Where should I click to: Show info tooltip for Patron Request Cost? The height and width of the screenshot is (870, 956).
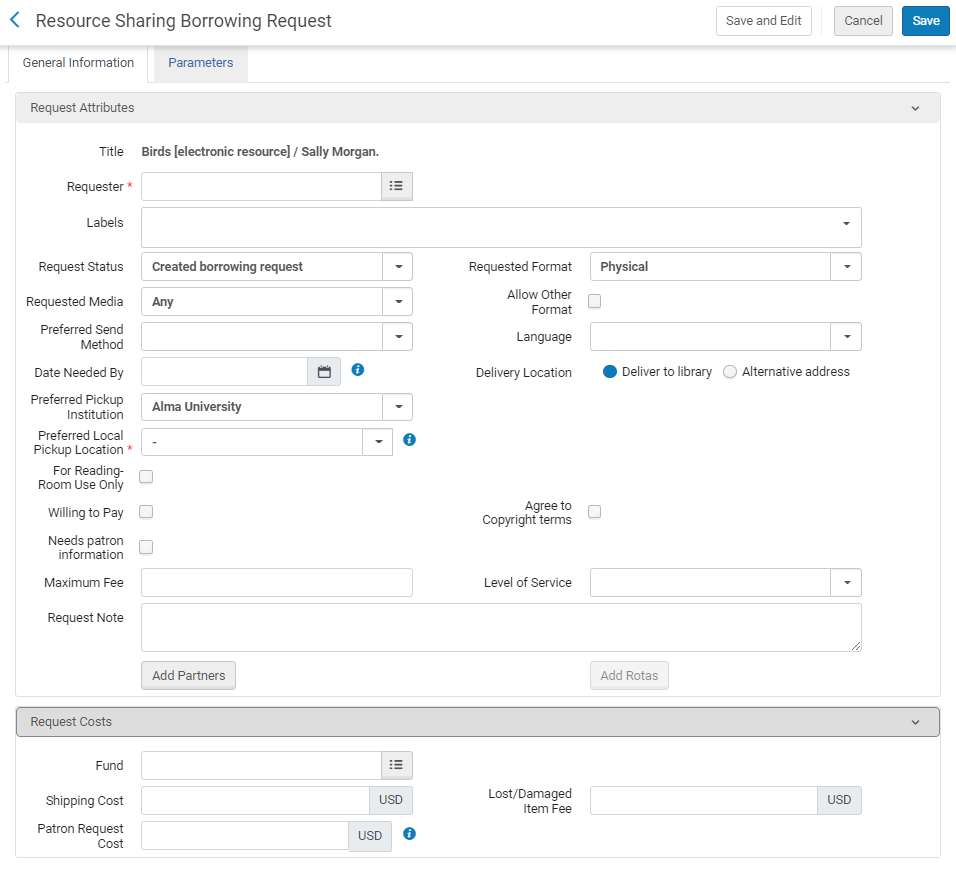coord(410,833)
